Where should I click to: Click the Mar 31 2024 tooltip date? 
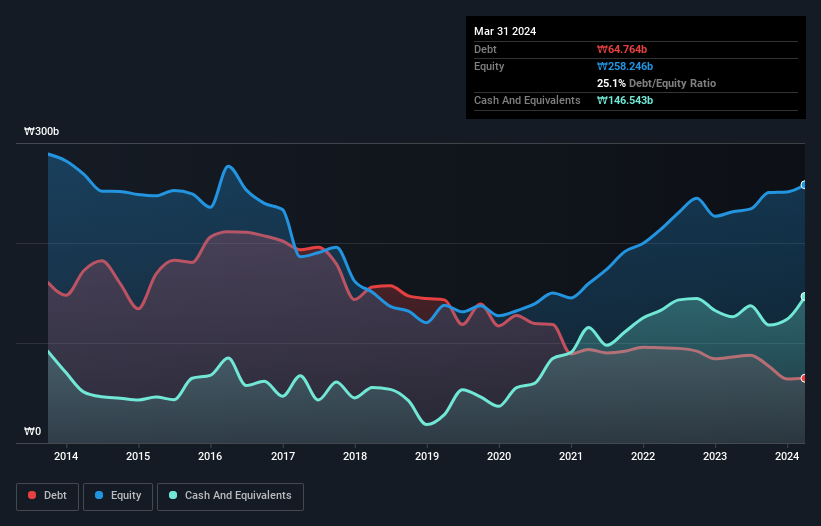[x=505, y=31]
